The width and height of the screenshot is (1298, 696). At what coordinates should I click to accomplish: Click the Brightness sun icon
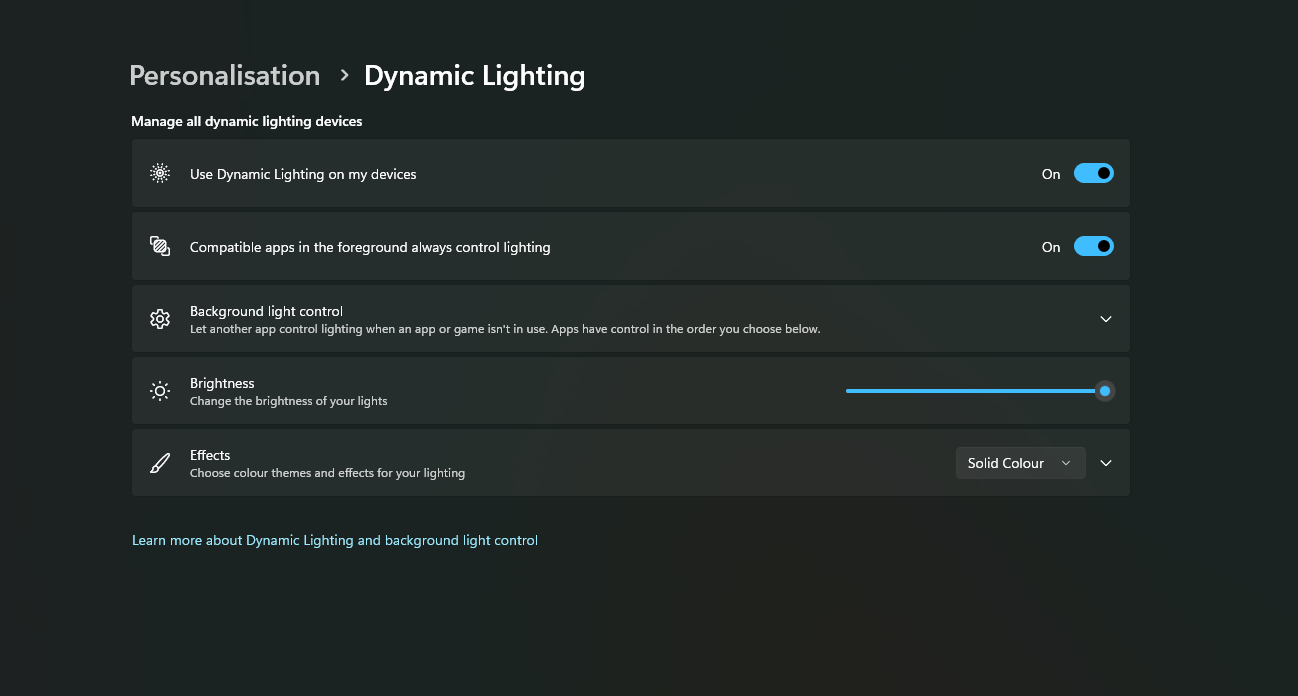[160, 391]
